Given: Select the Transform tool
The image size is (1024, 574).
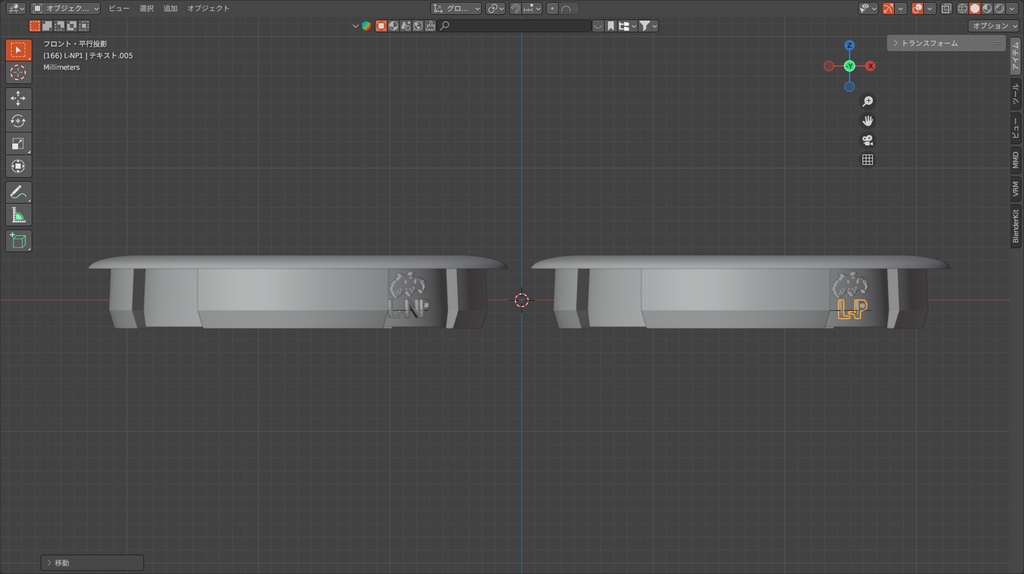Looking at the screenshot, I should click(x=18, y=166).
